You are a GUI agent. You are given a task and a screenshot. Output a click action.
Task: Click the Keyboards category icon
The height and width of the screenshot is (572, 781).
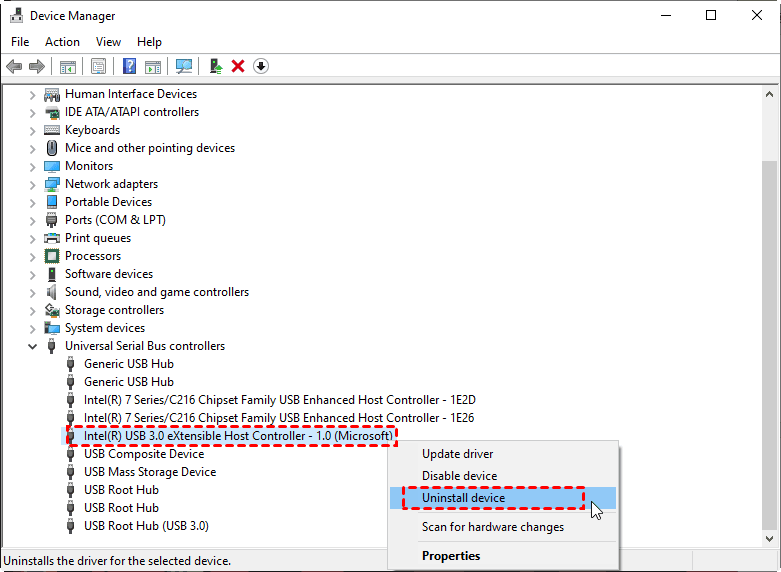pyautogui.click(x=52, y=130)
